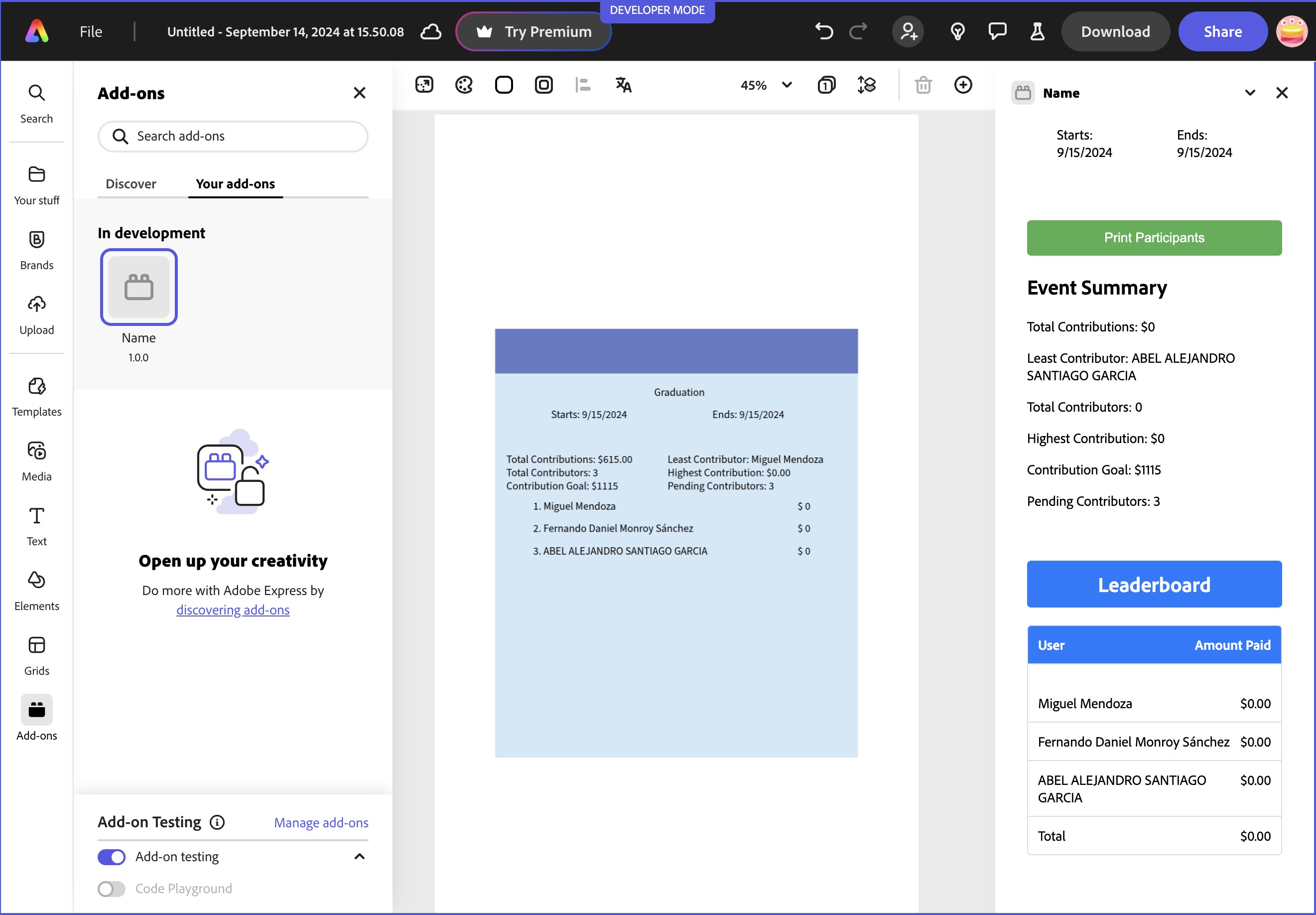
Task: Collapse the Add-on testing section chevron
Action: click(359, 857)
